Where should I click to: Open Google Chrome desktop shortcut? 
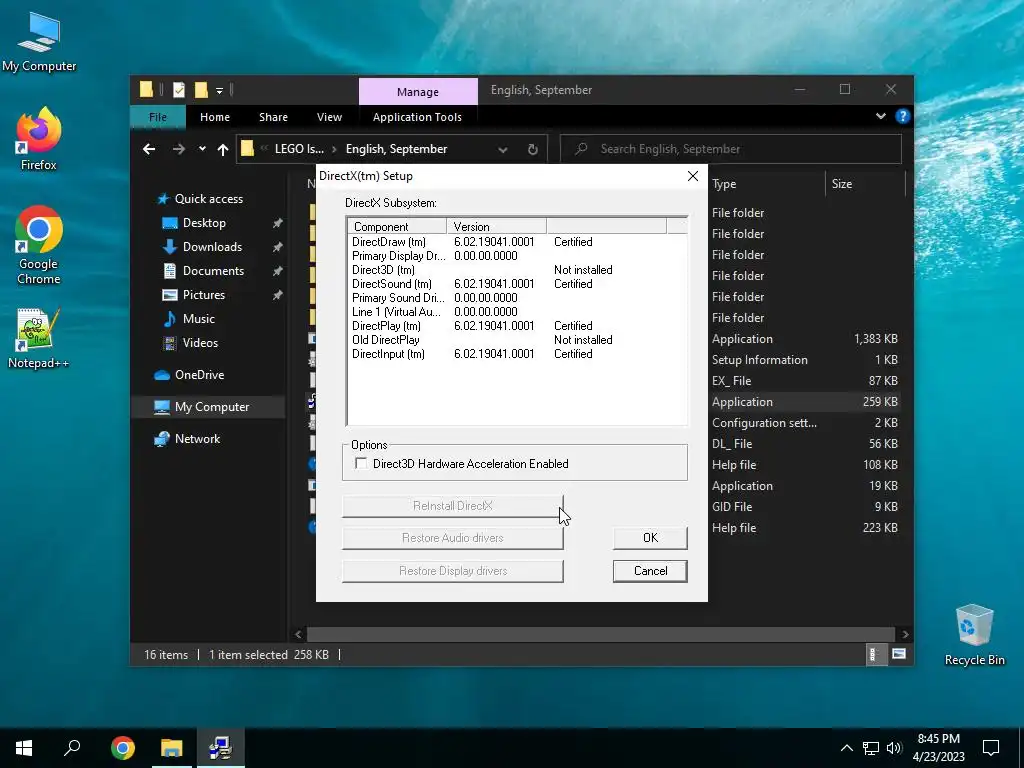(39, 246)
